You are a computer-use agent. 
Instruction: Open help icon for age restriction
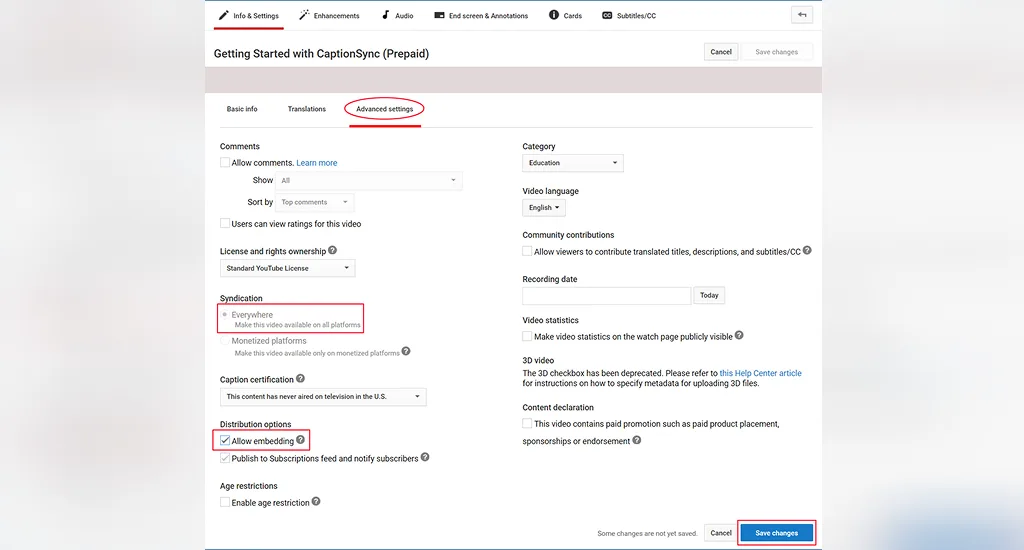tap(316, 502)
